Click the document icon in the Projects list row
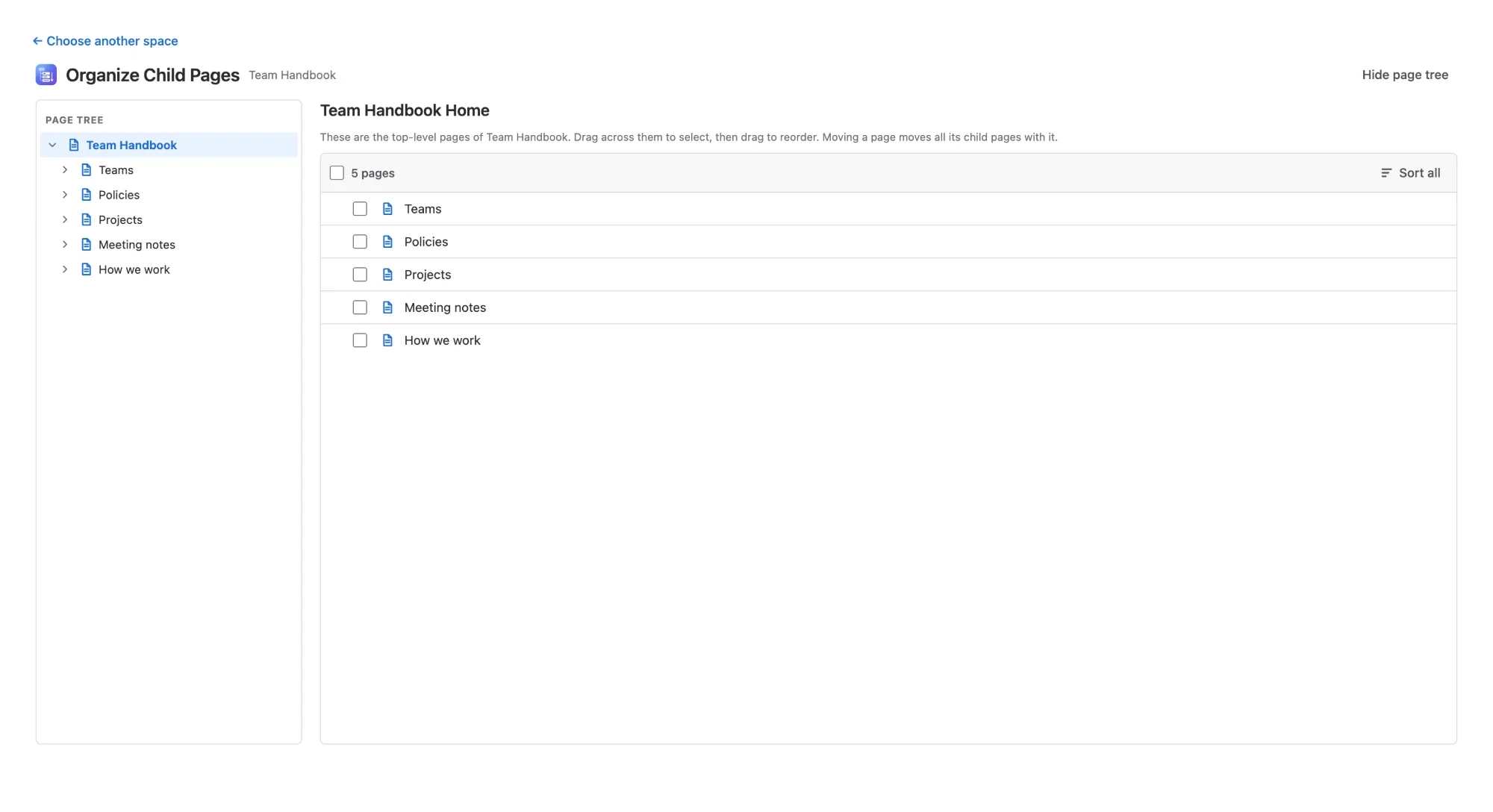Image resolution: width=1493 pixels, height=812 pixels. coord(387,275)
